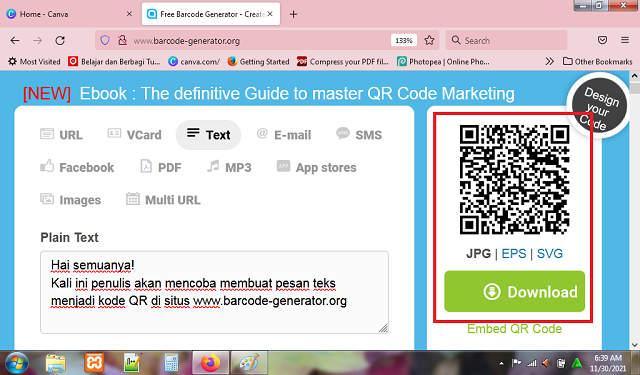Go back with the browser back arrow
This screenshot has width=640, height=375.
pos(15,40)
